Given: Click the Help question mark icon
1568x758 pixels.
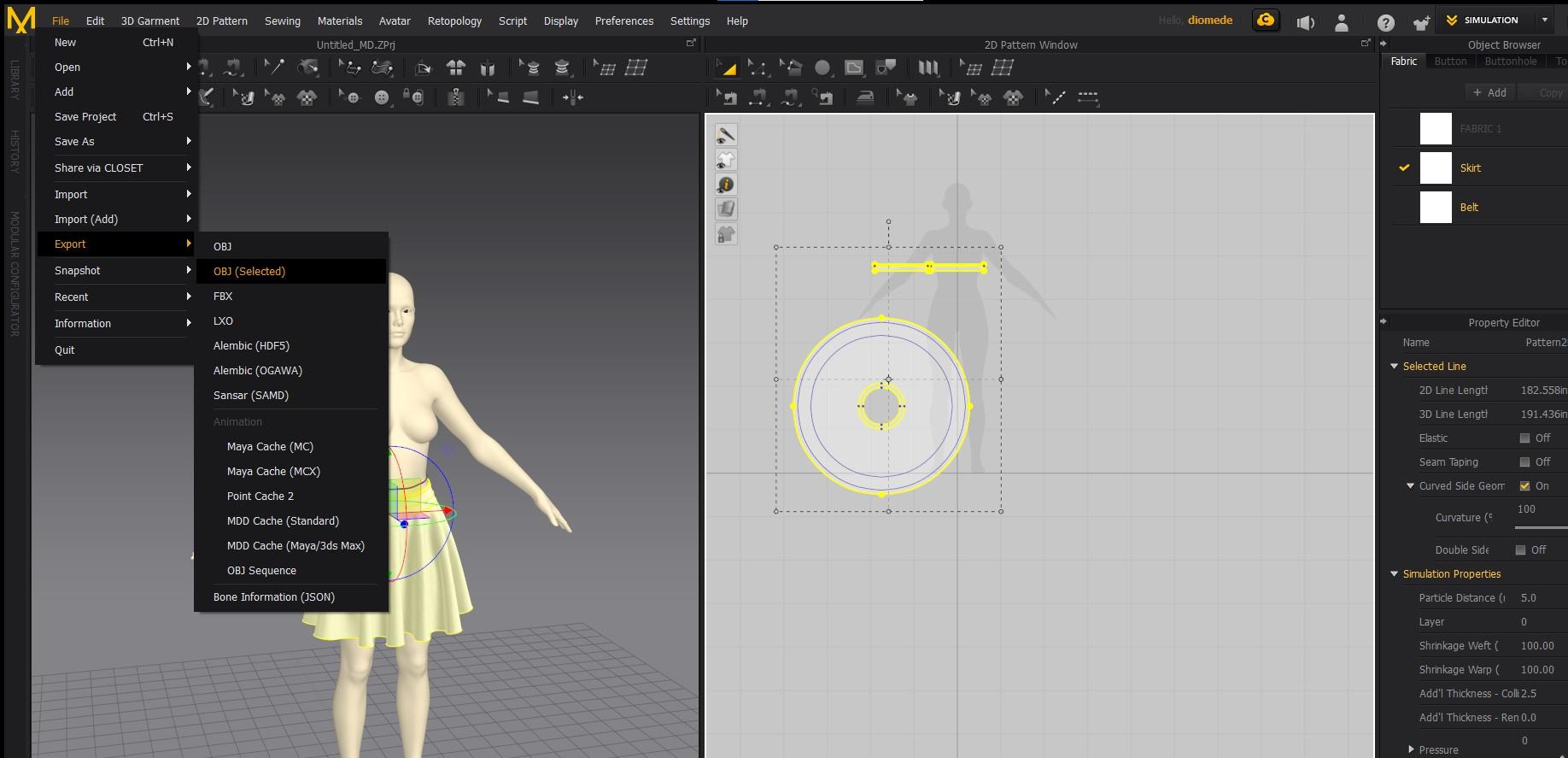Looking at the screenshot, I should (1385, 22).
